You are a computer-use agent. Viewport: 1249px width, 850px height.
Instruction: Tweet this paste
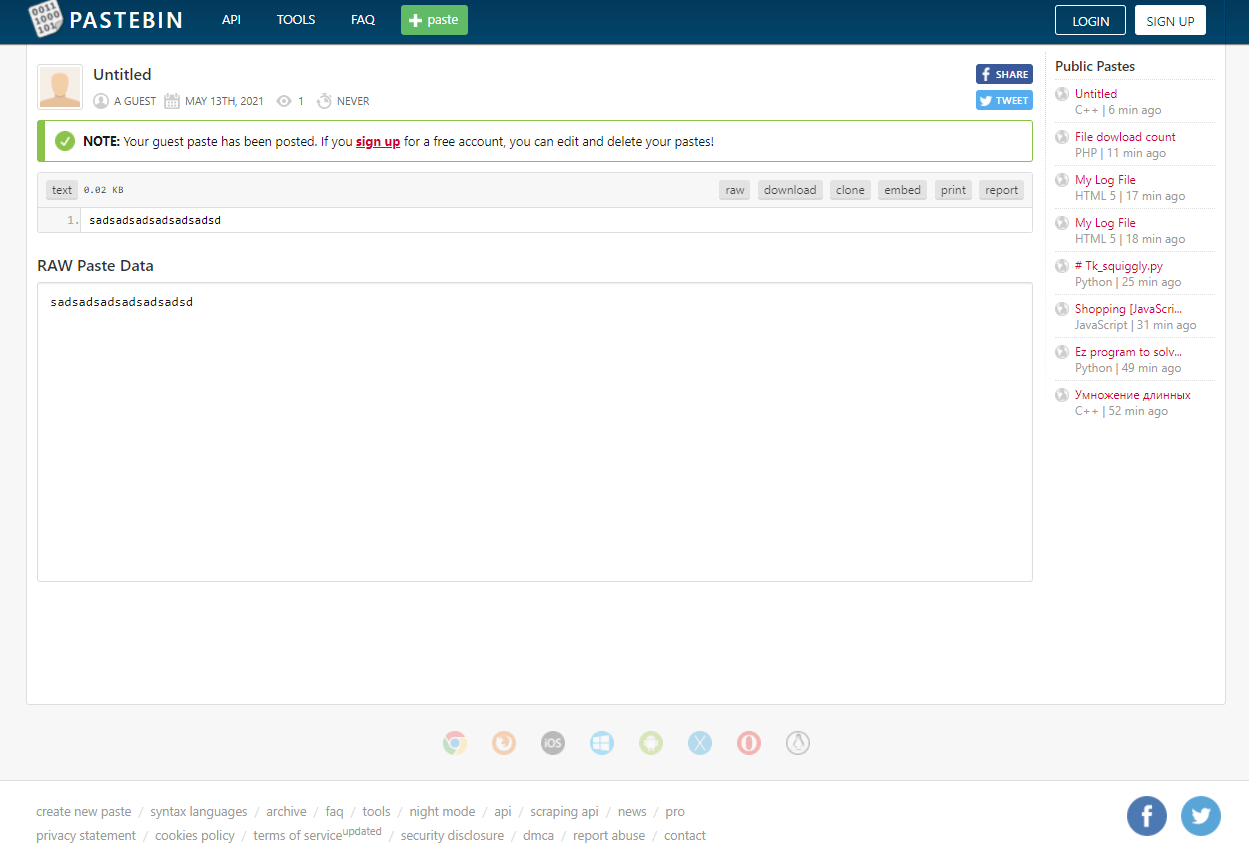[1003, 100]
